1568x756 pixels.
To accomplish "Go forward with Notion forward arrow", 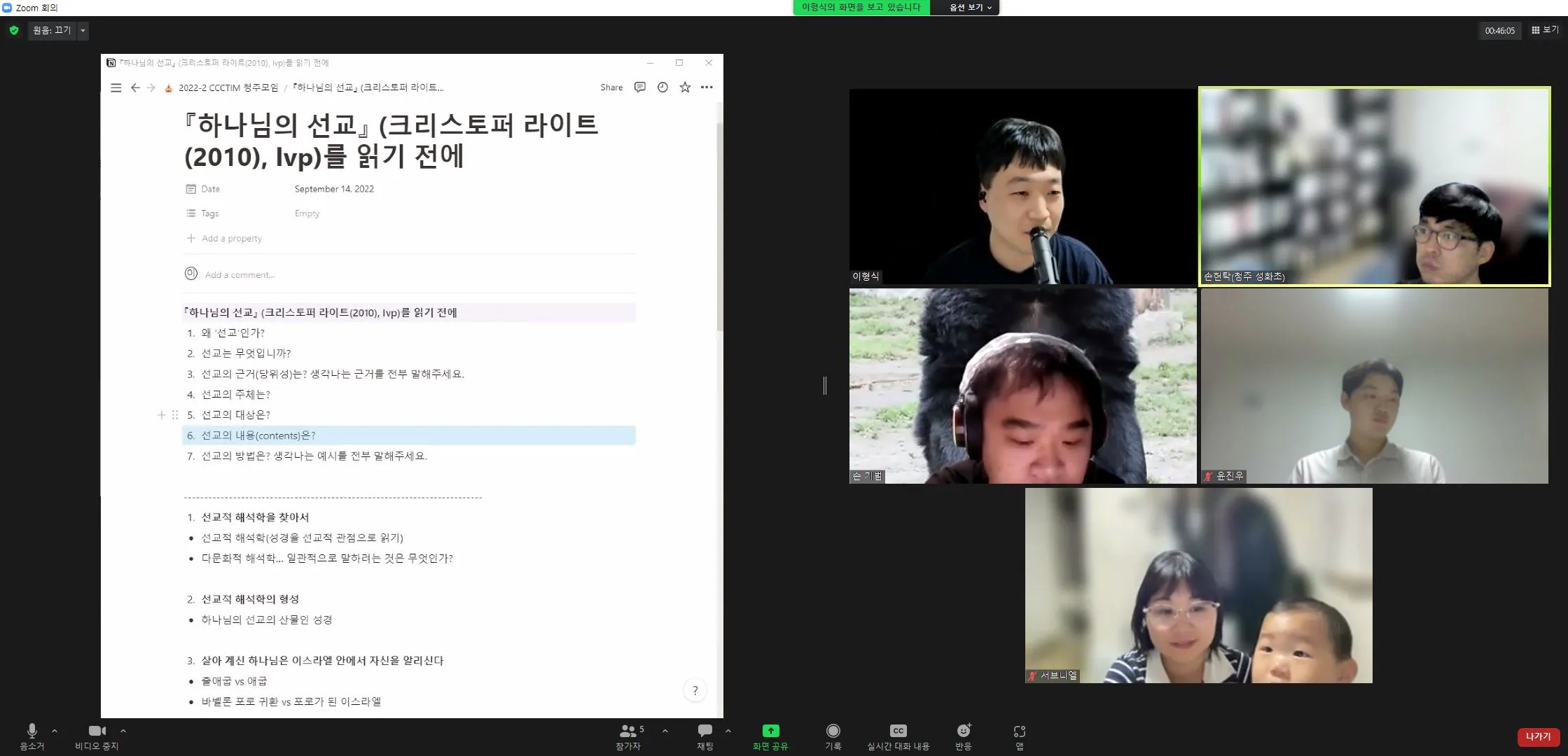I will [151, 87].
